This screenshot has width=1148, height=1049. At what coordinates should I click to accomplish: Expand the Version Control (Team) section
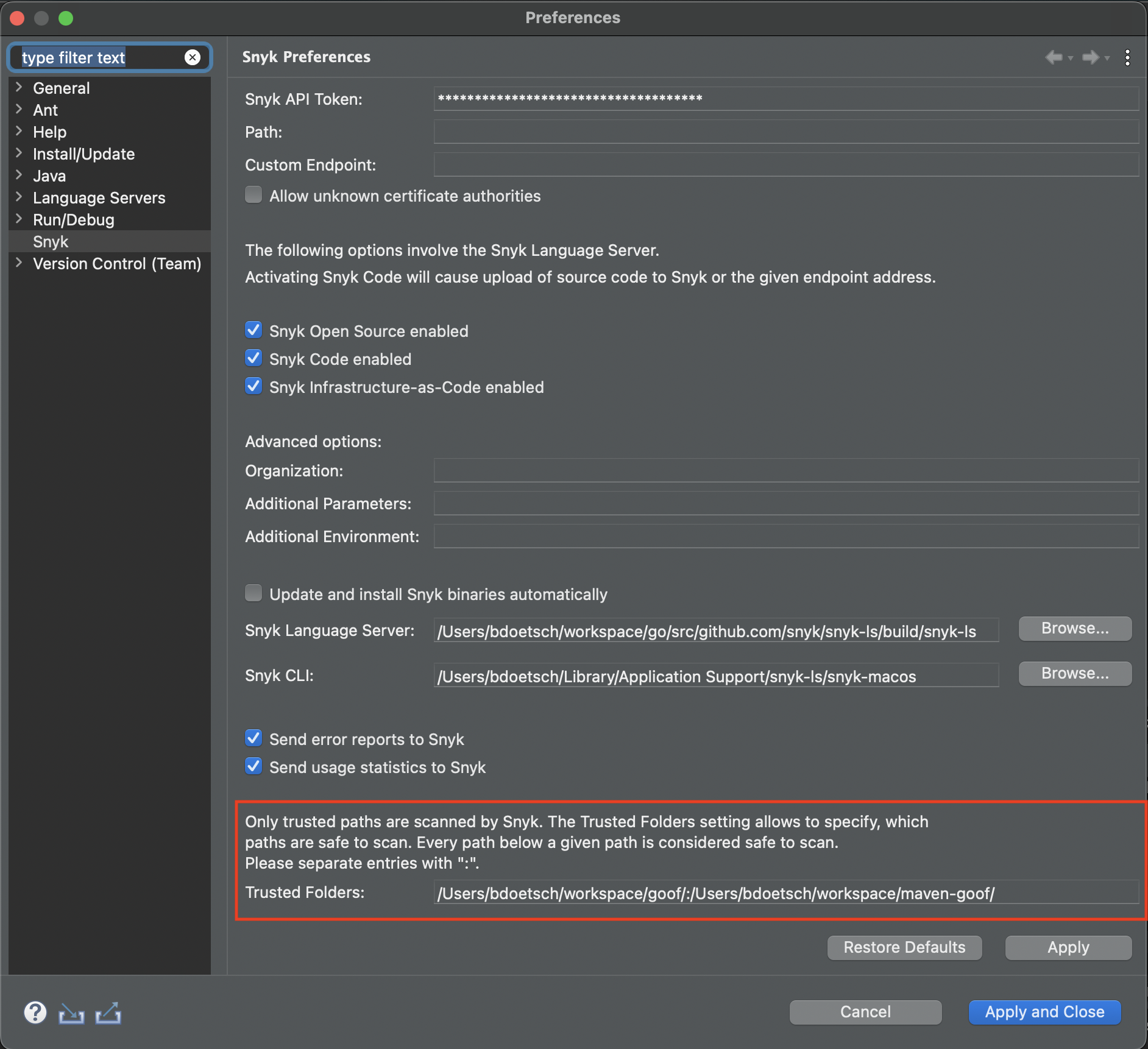pyautogui.click(x=18, y=263)
